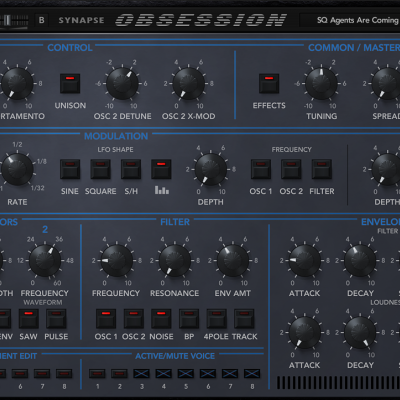
Task: Click the filter RESONANCE knob
Action: 174,260
